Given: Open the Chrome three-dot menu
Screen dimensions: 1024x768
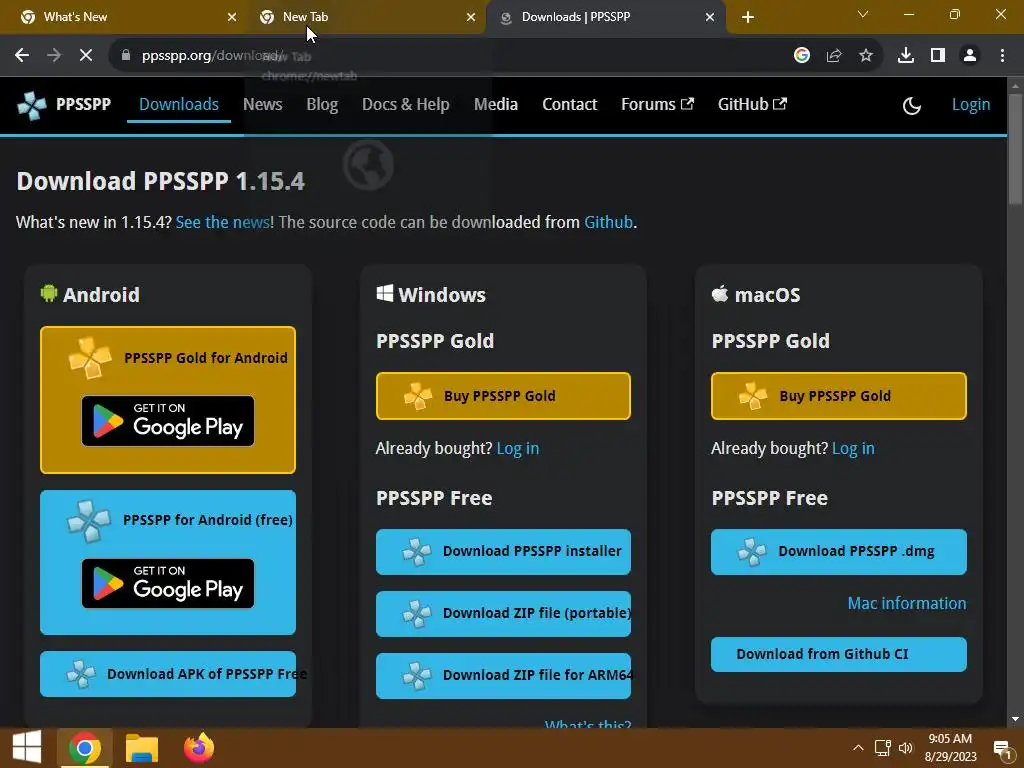Looking at the screenshot, I should (x=1002, y=56).
